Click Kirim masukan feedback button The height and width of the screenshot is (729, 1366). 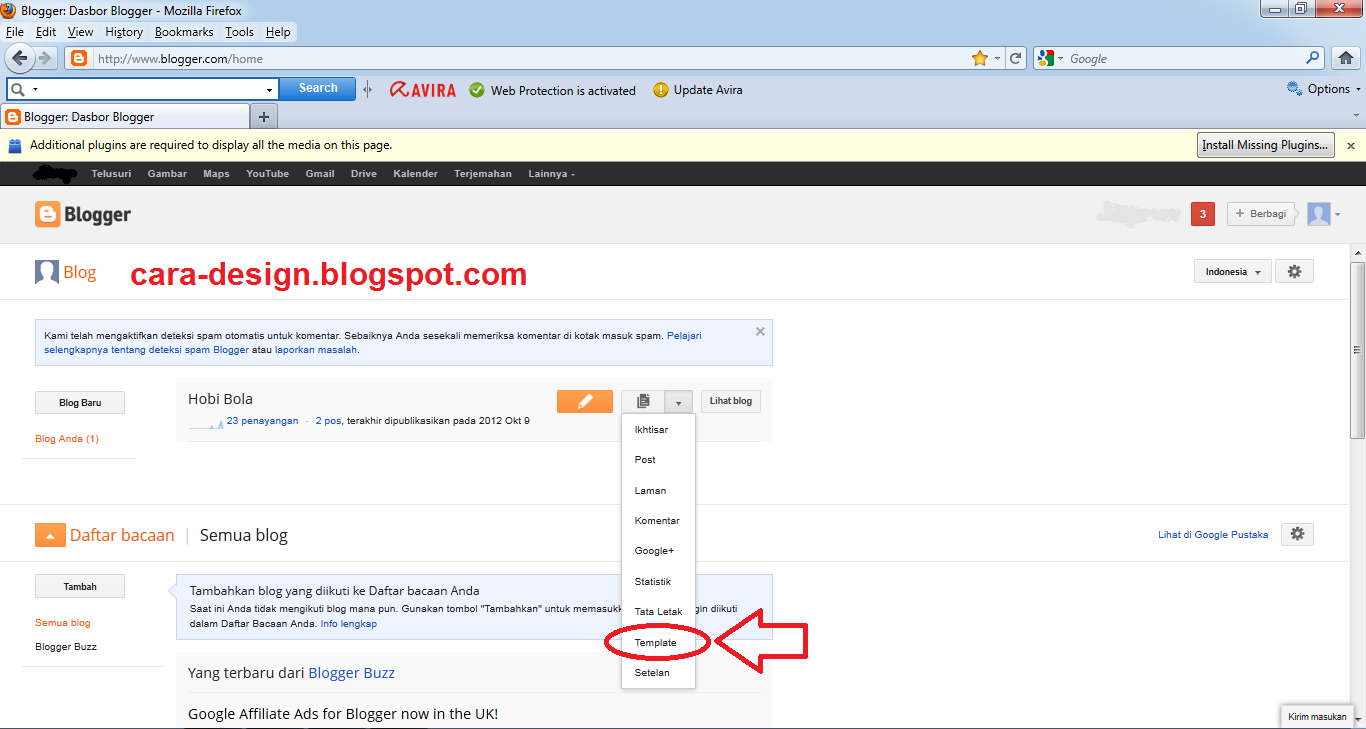(x=1317, y=717)
